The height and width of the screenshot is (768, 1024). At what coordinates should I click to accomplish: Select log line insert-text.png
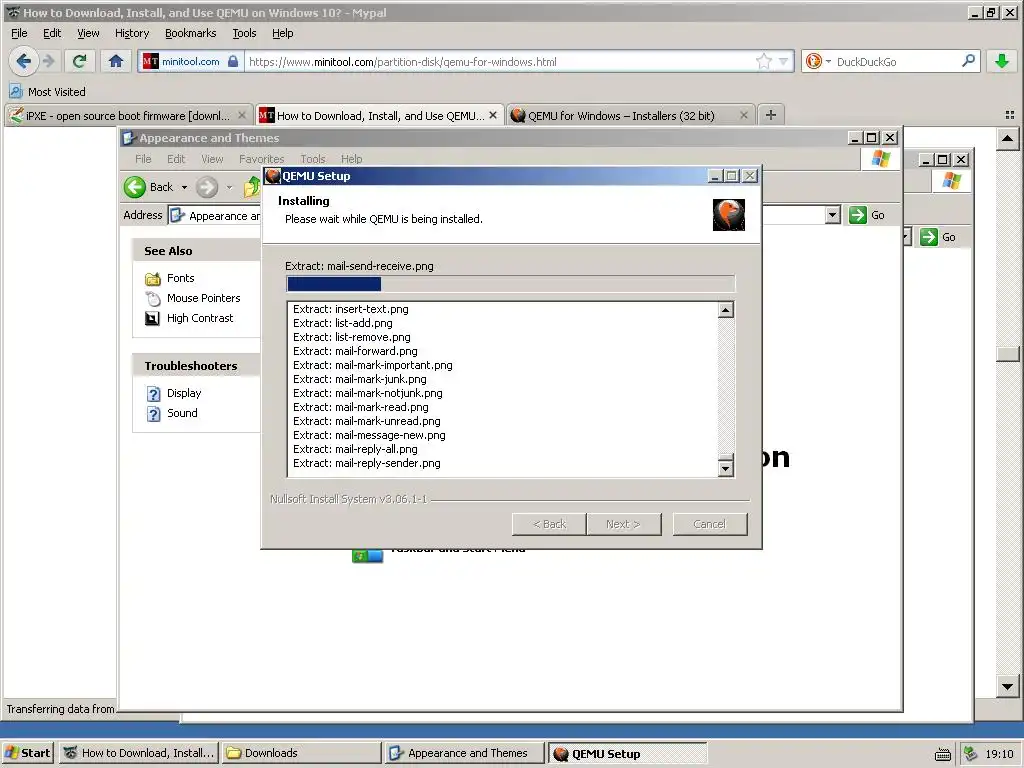[x=351, y=309]
